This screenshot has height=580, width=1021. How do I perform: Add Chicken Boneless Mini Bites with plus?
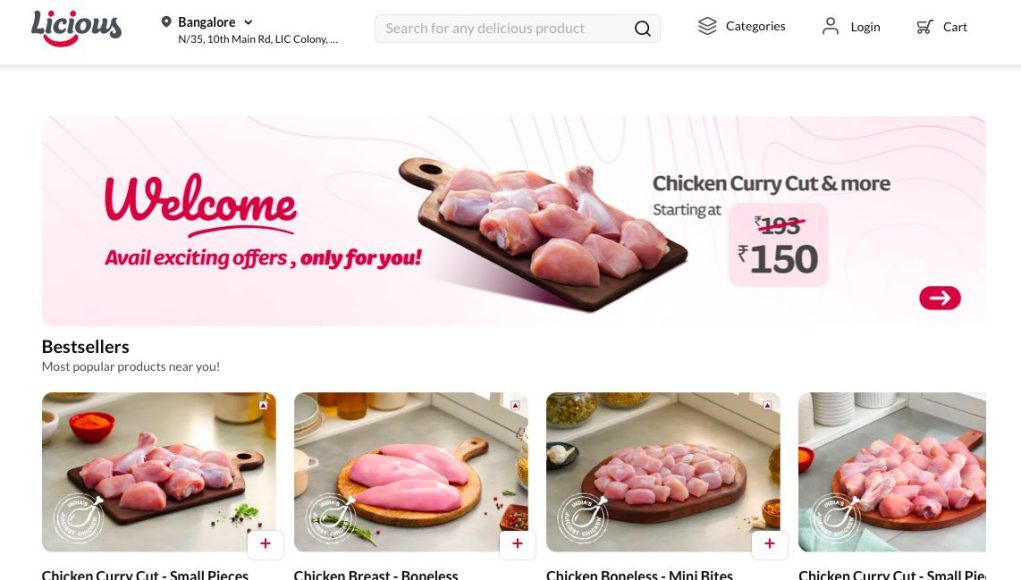click(769, 544)
